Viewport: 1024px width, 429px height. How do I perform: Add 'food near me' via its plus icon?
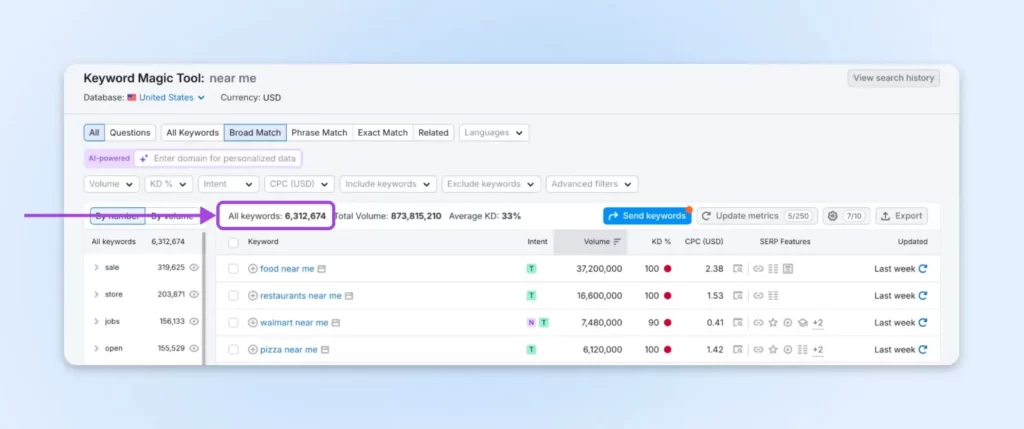[253, 268]
